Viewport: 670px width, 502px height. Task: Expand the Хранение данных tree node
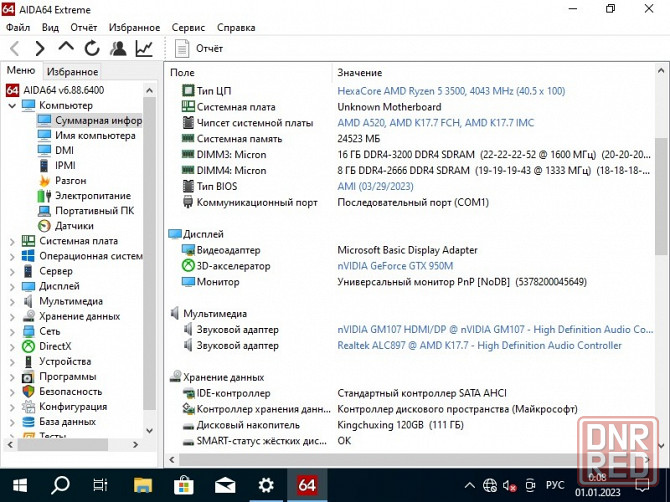(x=12, y=317)
